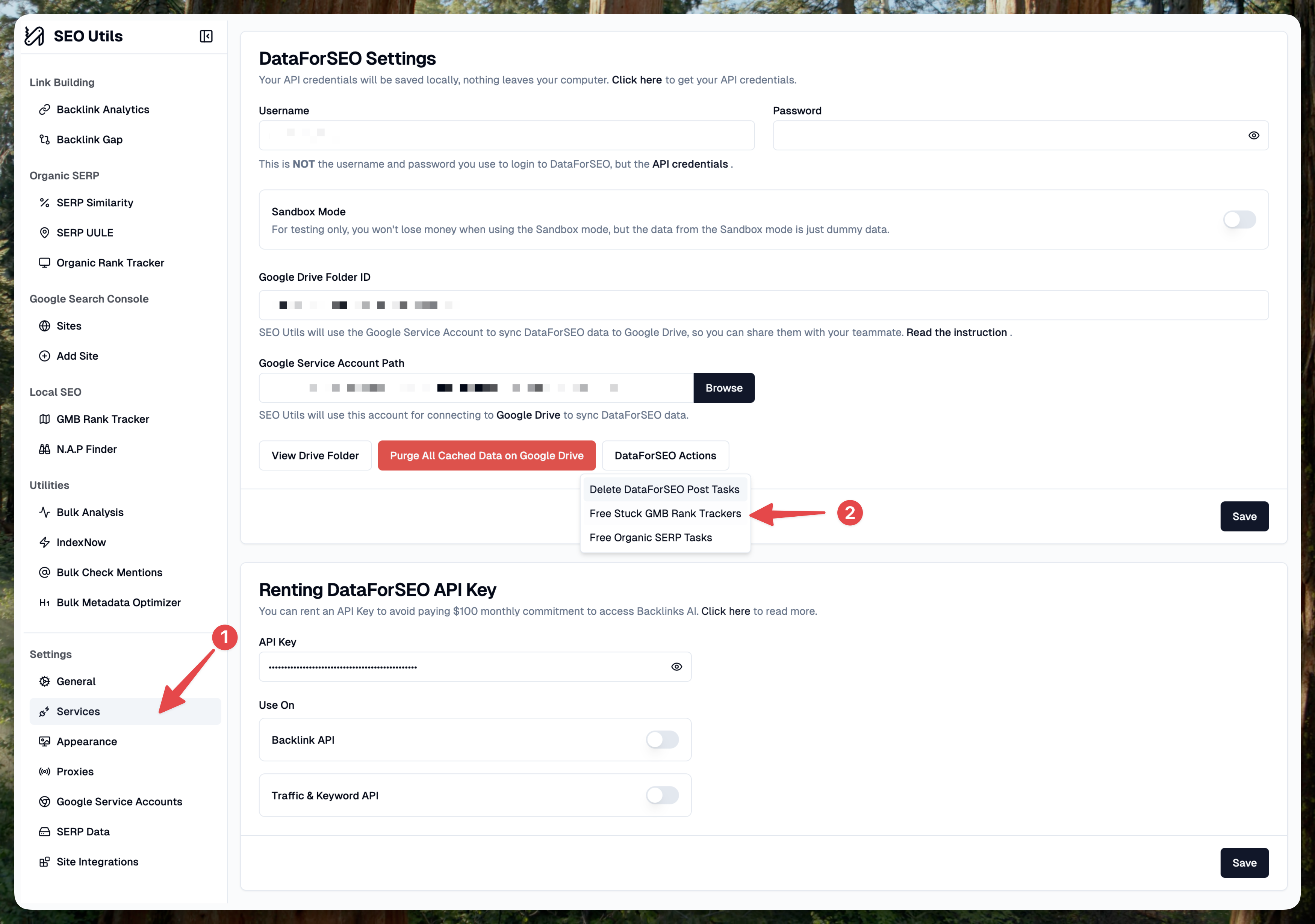The height and width of the screenshot is (924, 1315).
Task: Click the Bulk Check Mentions at-sign icon
Action: click(44, 573)
